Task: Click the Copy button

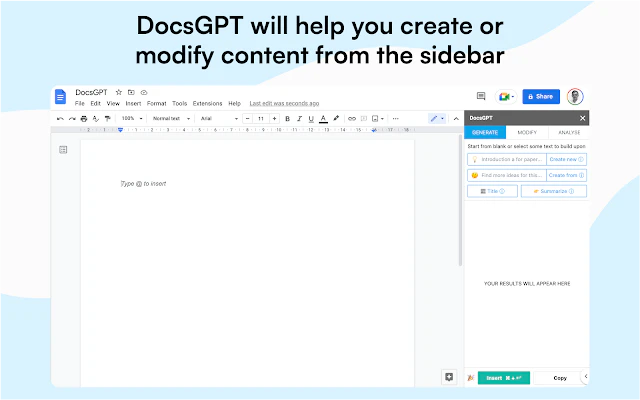Action: (x=560, y=378)
